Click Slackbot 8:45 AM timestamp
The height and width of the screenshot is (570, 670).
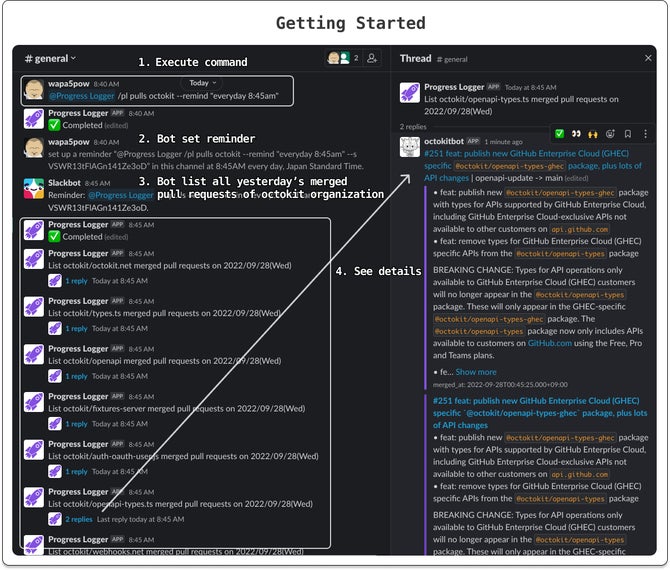coord(97,183)
